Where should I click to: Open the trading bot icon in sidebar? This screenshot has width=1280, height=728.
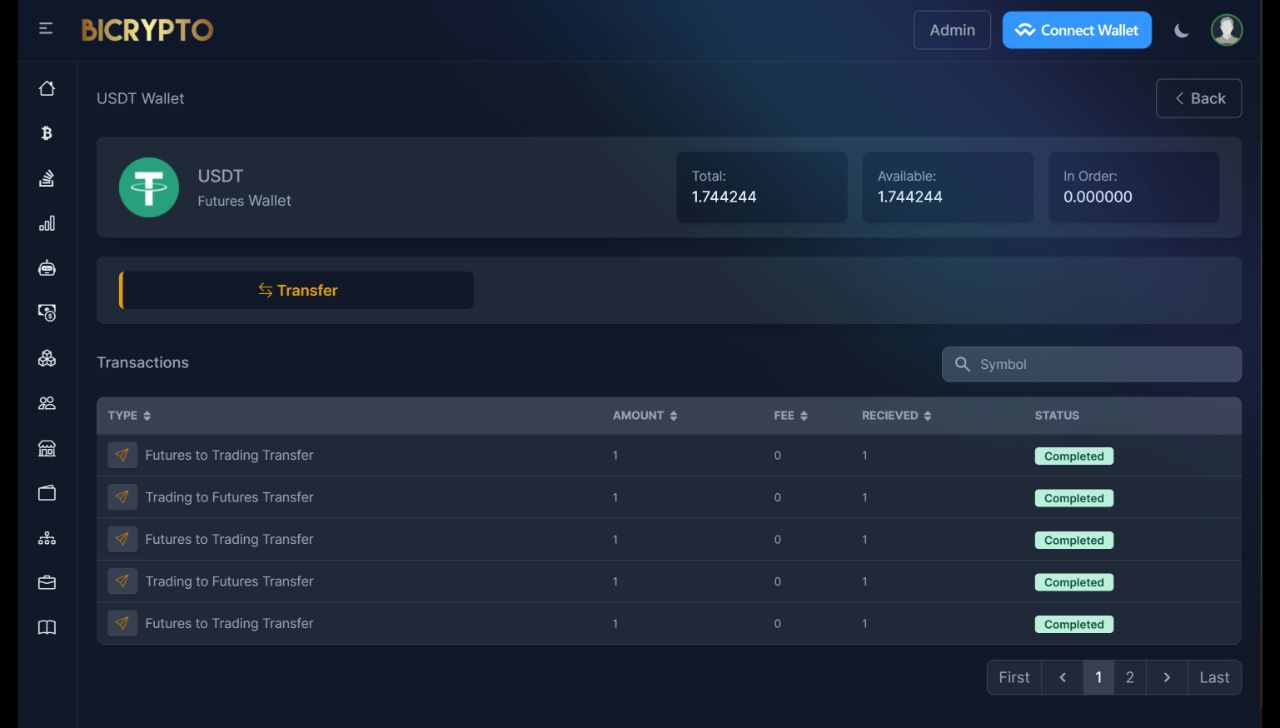[46, 268]
